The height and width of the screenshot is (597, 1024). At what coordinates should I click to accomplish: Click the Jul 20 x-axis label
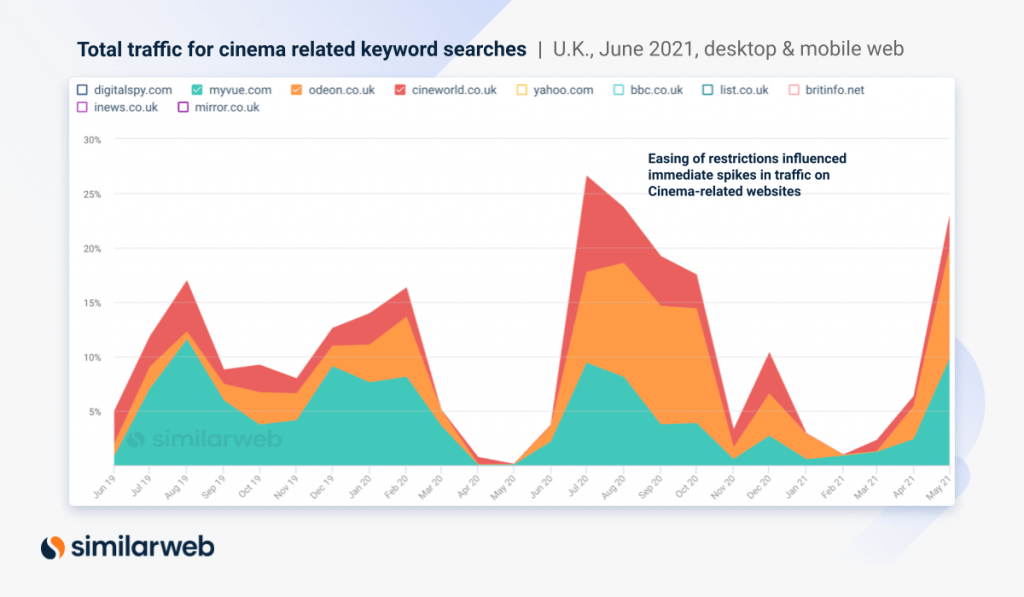click(577, 487)
